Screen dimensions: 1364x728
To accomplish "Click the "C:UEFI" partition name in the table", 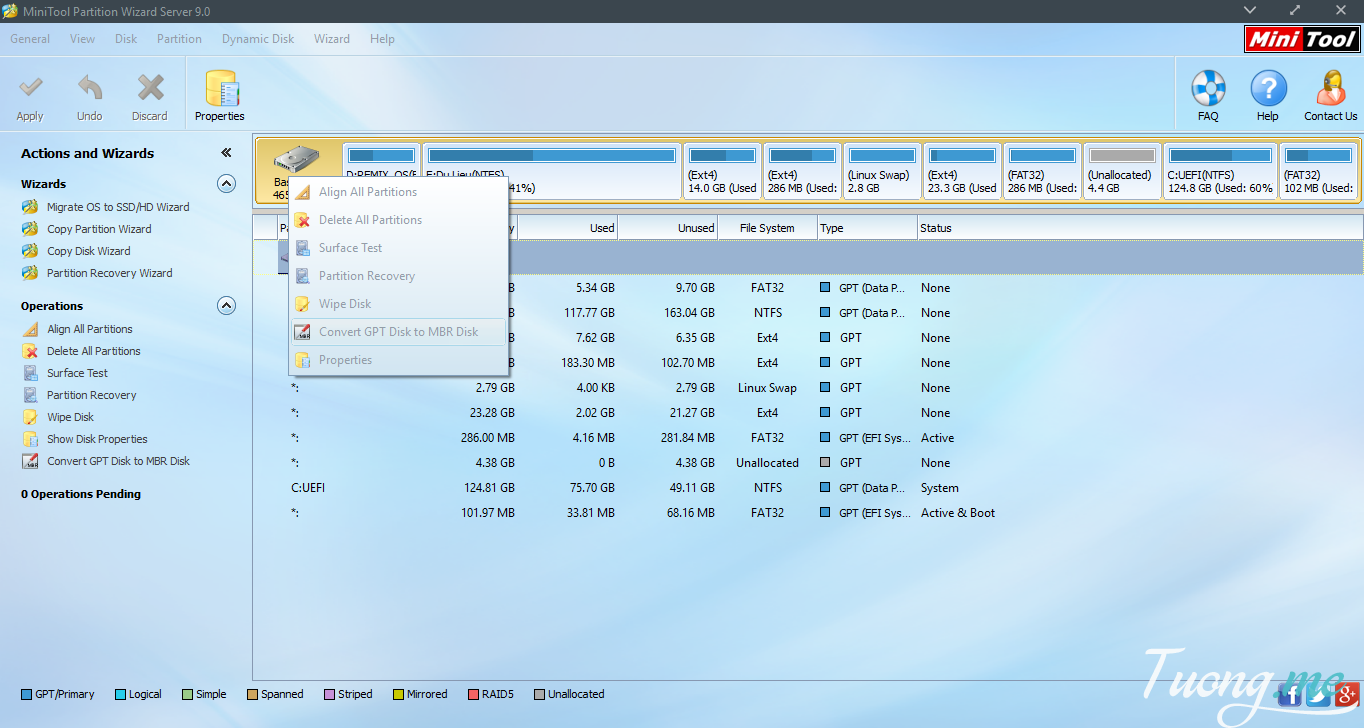I will pyautogui.click(x=308, y=488).
